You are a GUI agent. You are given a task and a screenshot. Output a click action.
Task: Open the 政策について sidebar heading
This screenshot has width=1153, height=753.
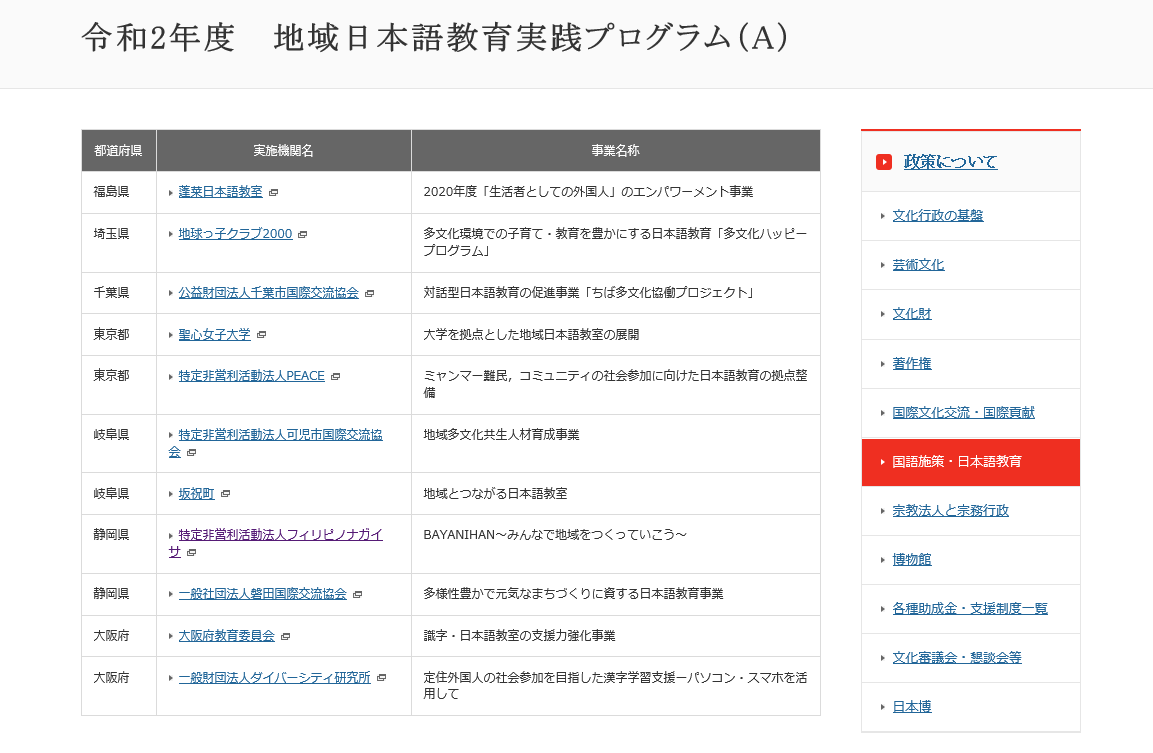(x=950, y=162)
